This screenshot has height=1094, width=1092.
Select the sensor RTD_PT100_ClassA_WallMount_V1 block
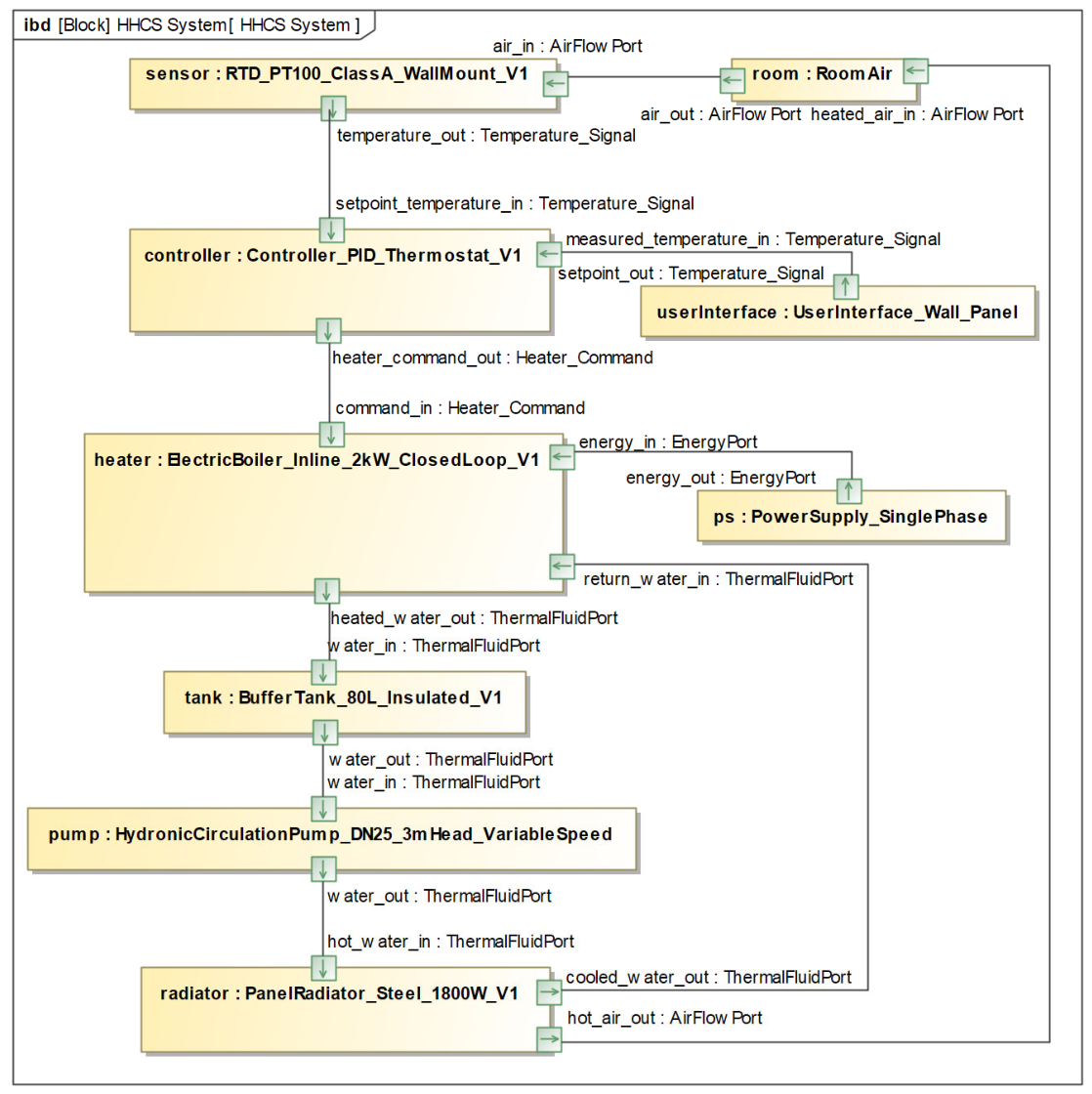(x=343, y=84)
